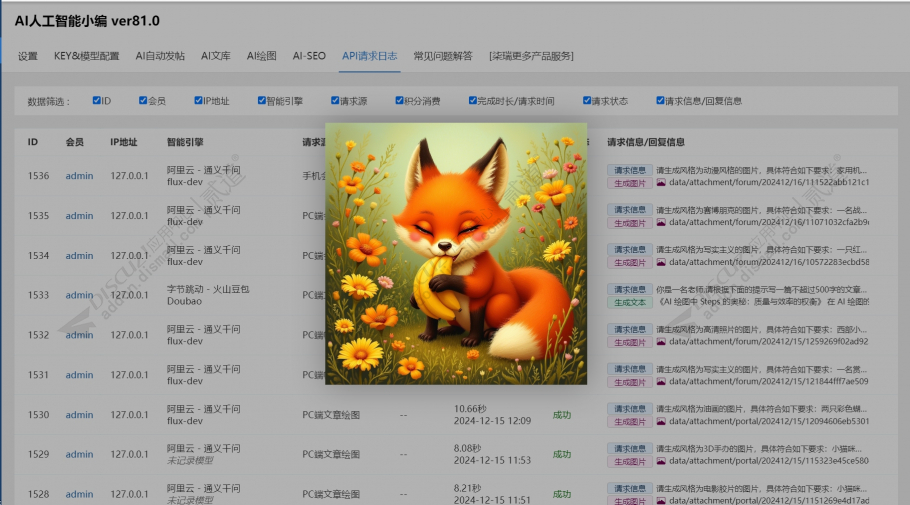Click the fox with banana preview image
The width and height of the screenshot is (910, 505).
coord(456,254)
